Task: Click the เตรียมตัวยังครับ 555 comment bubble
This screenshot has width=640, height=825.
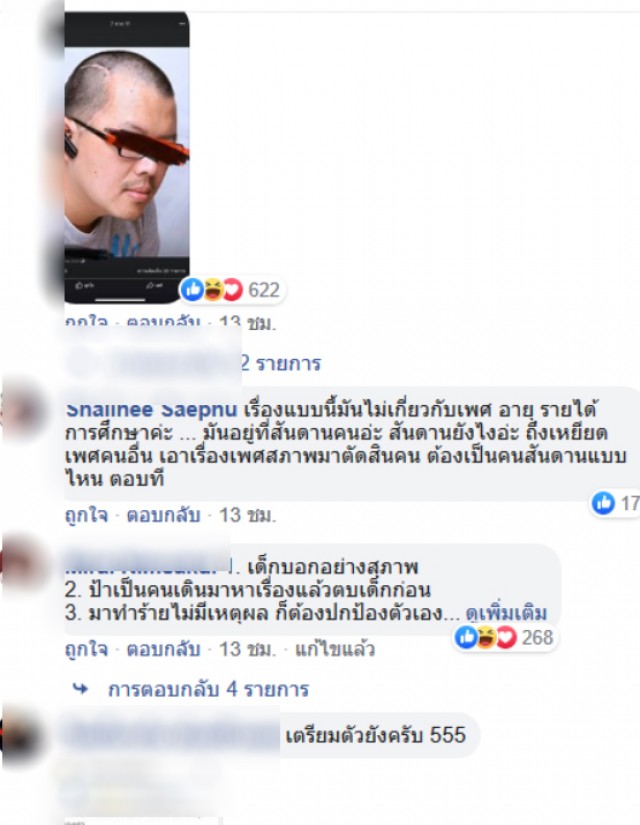Action: (375, 735)
